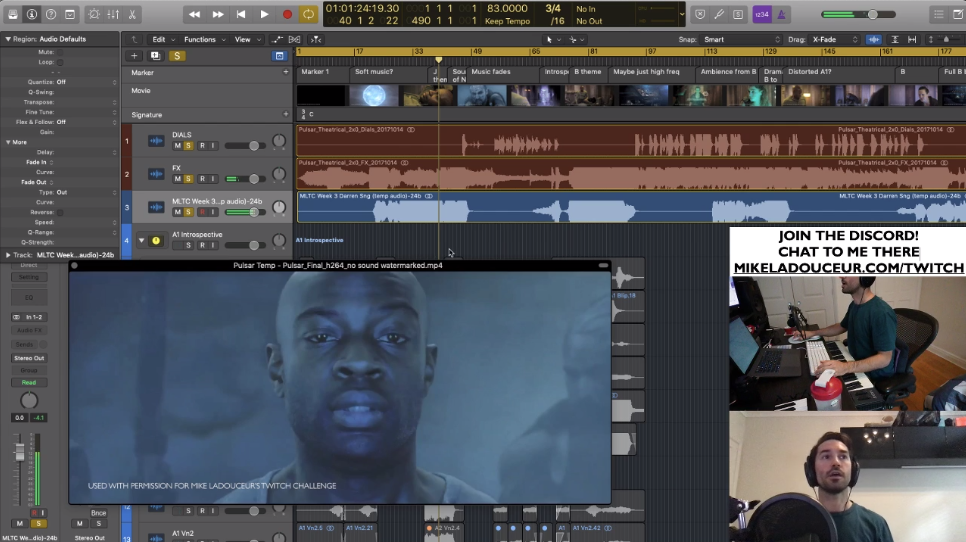Open the Functions menu

pos(205,39)
